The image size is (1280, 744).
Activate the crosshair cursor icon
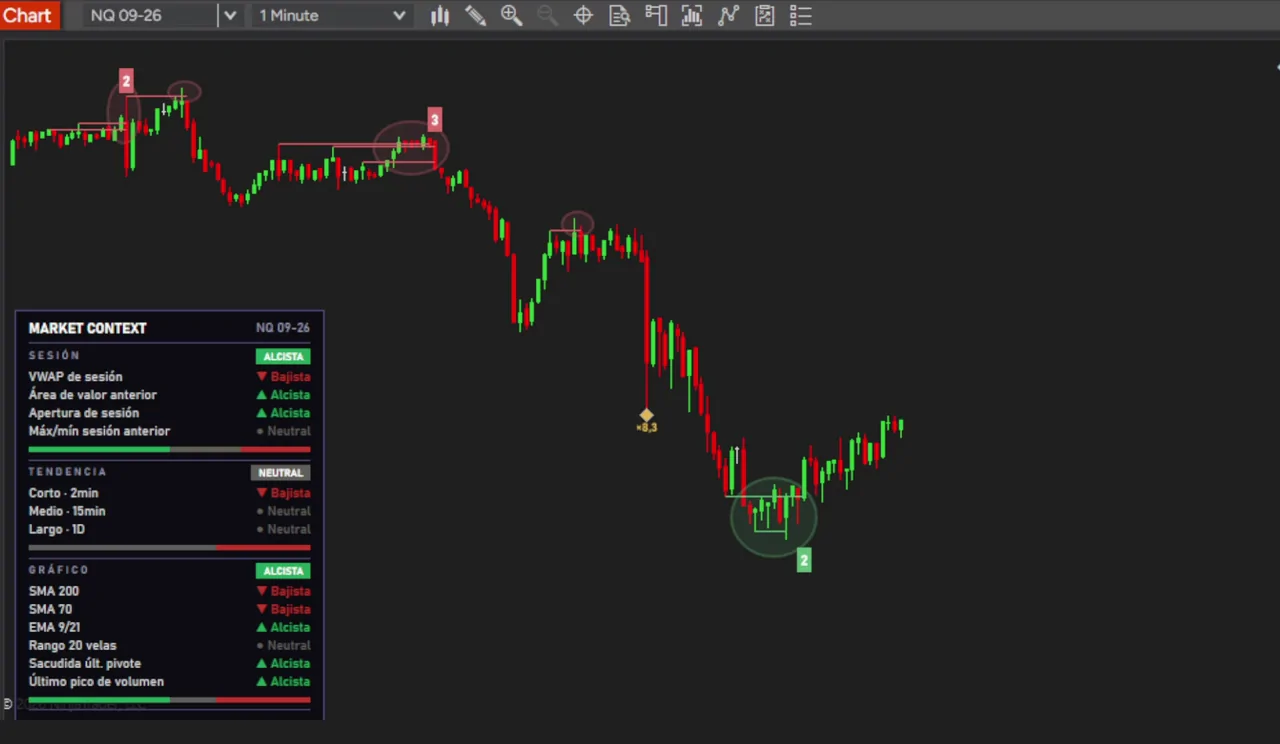tap(583, 16)
